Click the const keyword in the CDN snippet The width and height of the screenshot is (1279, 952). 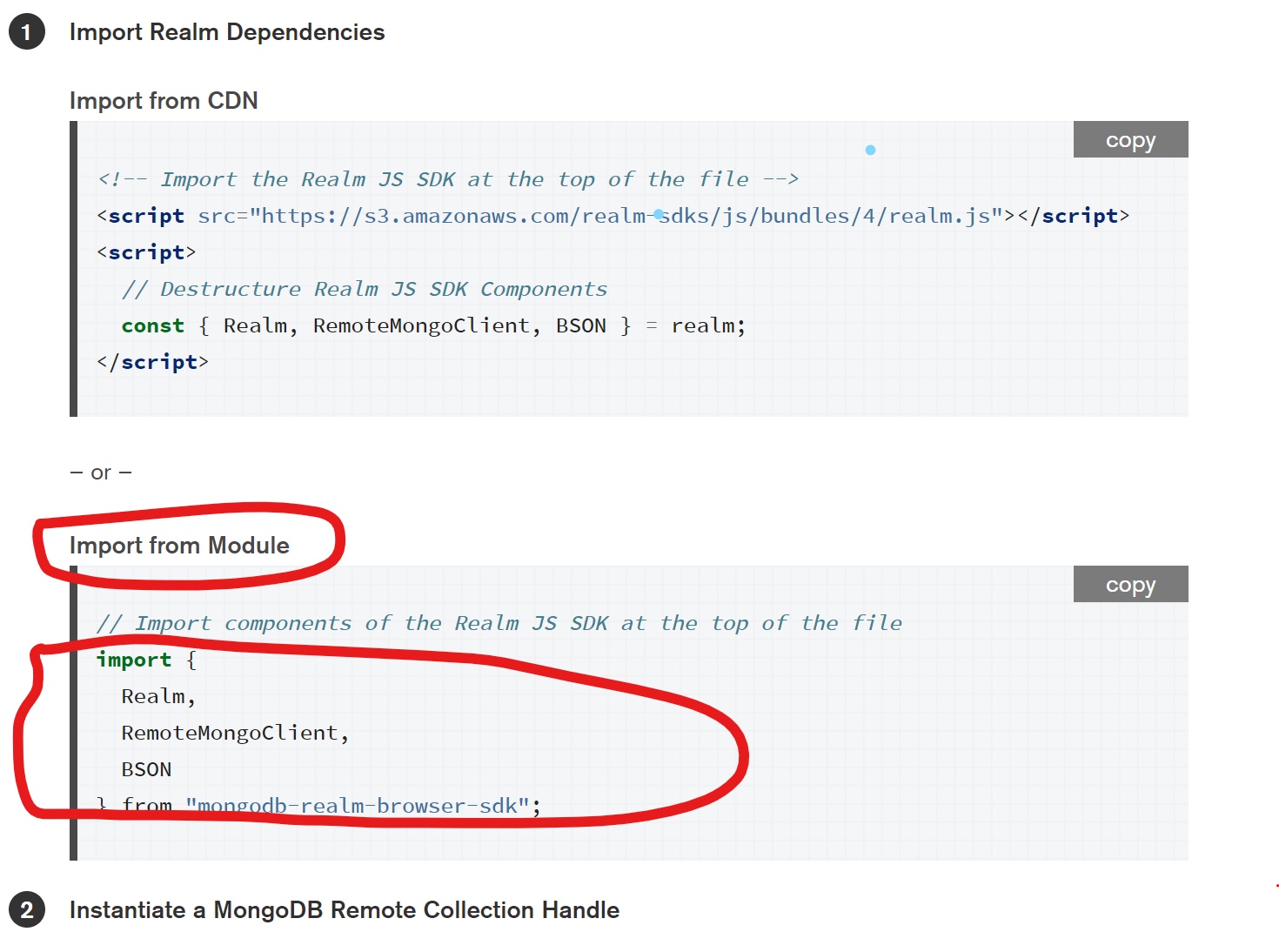point(152,325)
